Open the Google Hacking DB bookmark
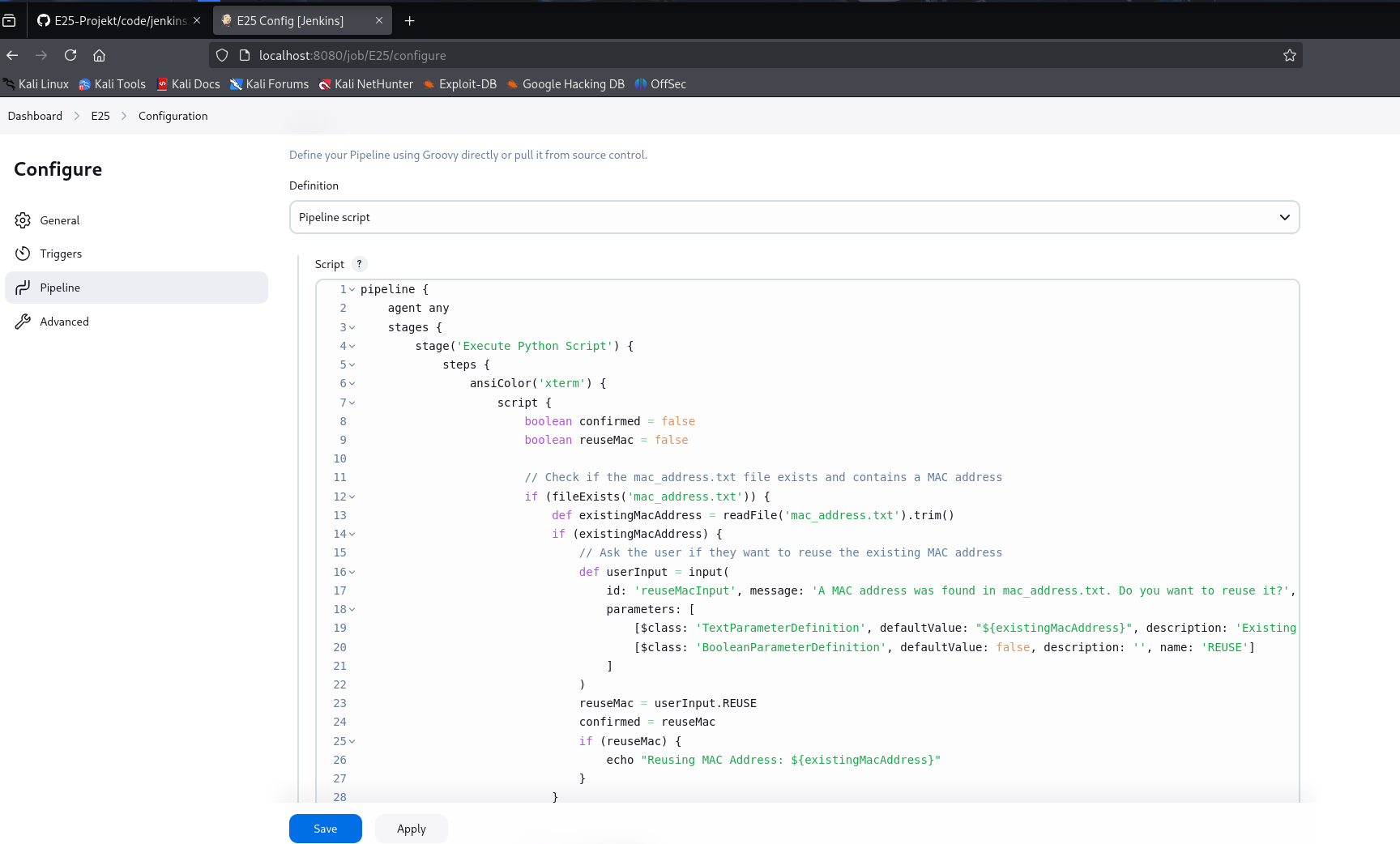The image size is (1400, 844). click(x=566, y=84)
